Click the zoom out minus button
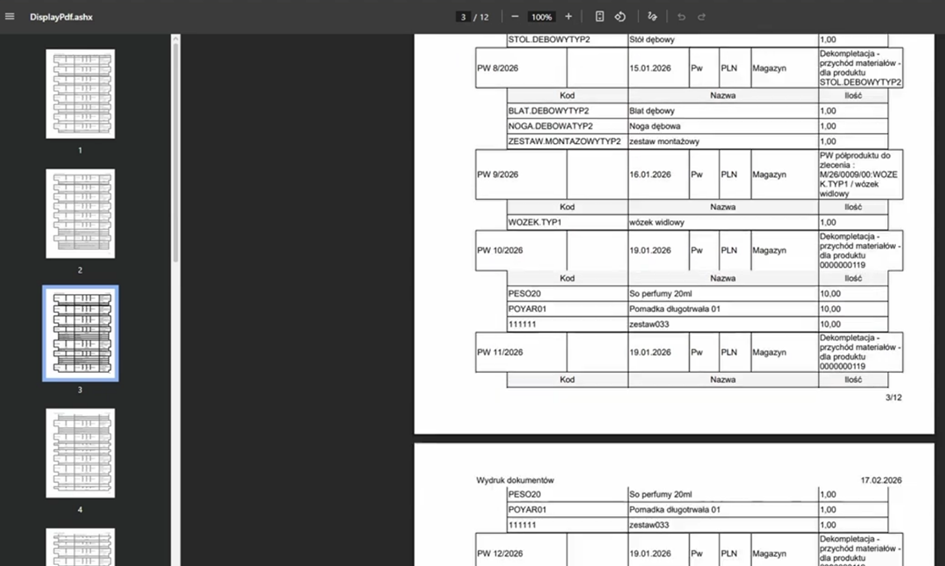 coord(515,17)
